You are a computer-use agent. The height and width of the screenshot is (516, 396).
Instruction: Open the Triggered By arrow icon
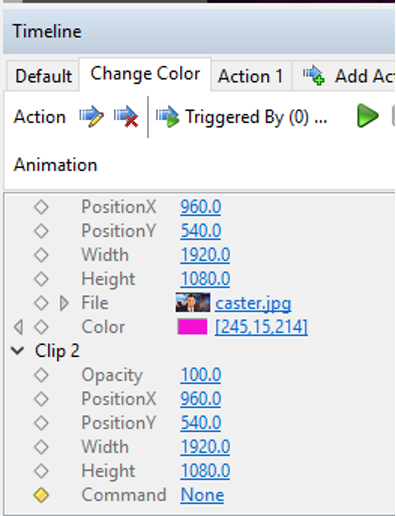point(168,116)
